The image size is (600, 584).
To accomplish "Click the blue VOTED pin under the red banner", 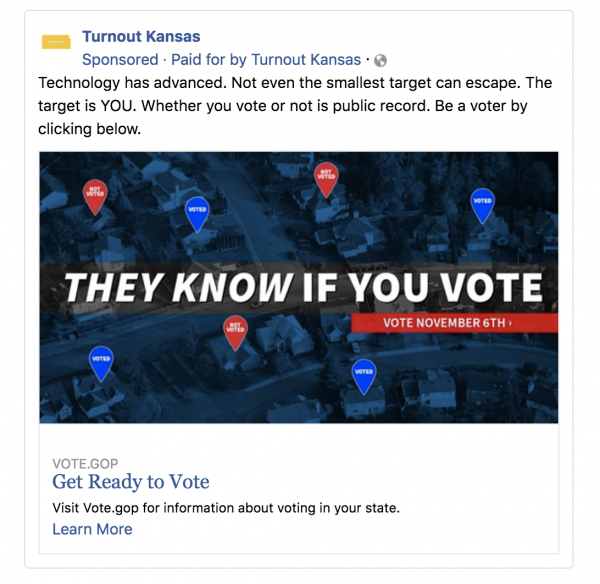I will click(x=364, y=375).
